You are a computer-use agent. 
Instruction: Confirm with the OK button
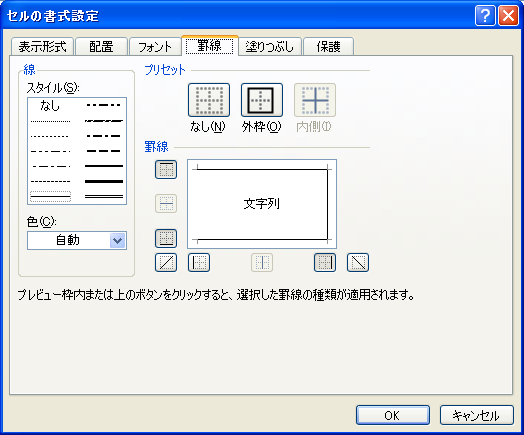pos(393,415)
